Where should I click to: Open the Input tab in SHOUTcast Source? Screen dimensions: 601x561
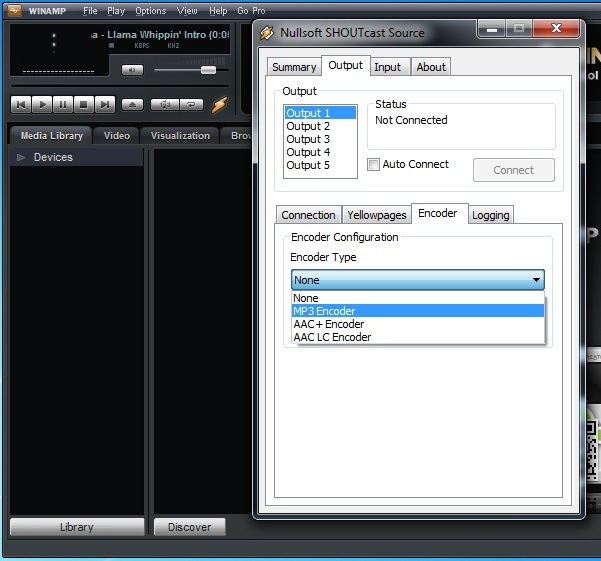(388, 67)
